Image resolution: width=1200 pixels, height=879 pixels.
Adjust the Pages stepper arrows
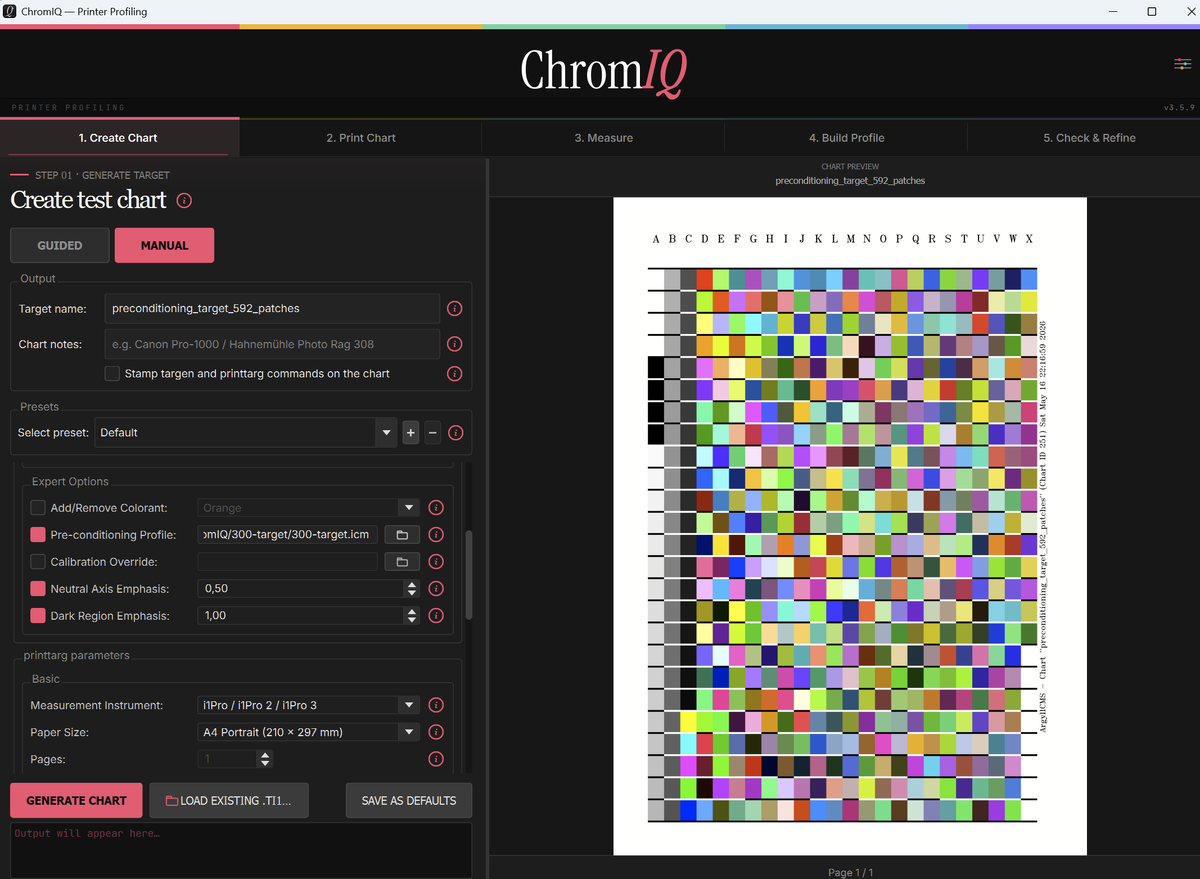264,759
